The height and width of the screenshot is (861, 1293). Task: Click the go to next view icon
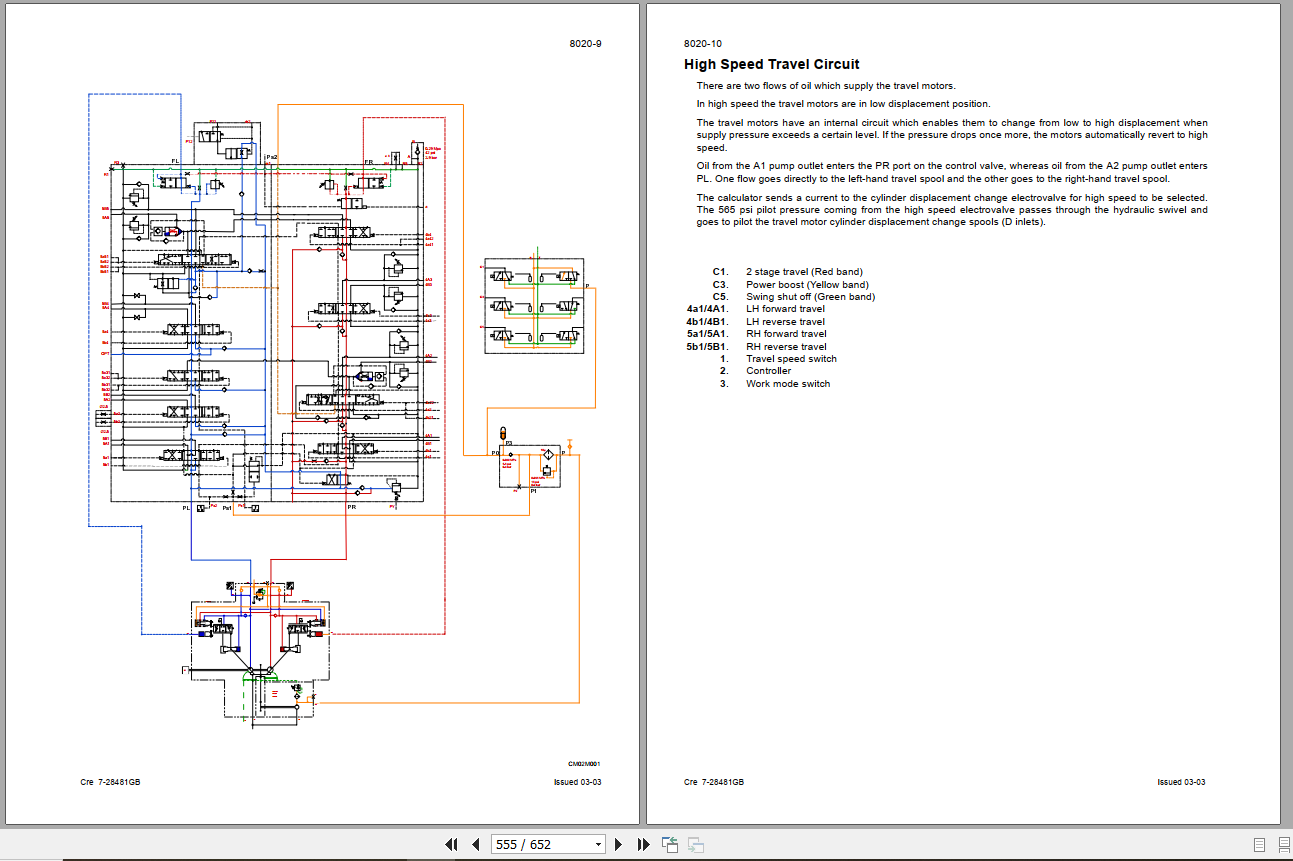[x=696, y=845]
